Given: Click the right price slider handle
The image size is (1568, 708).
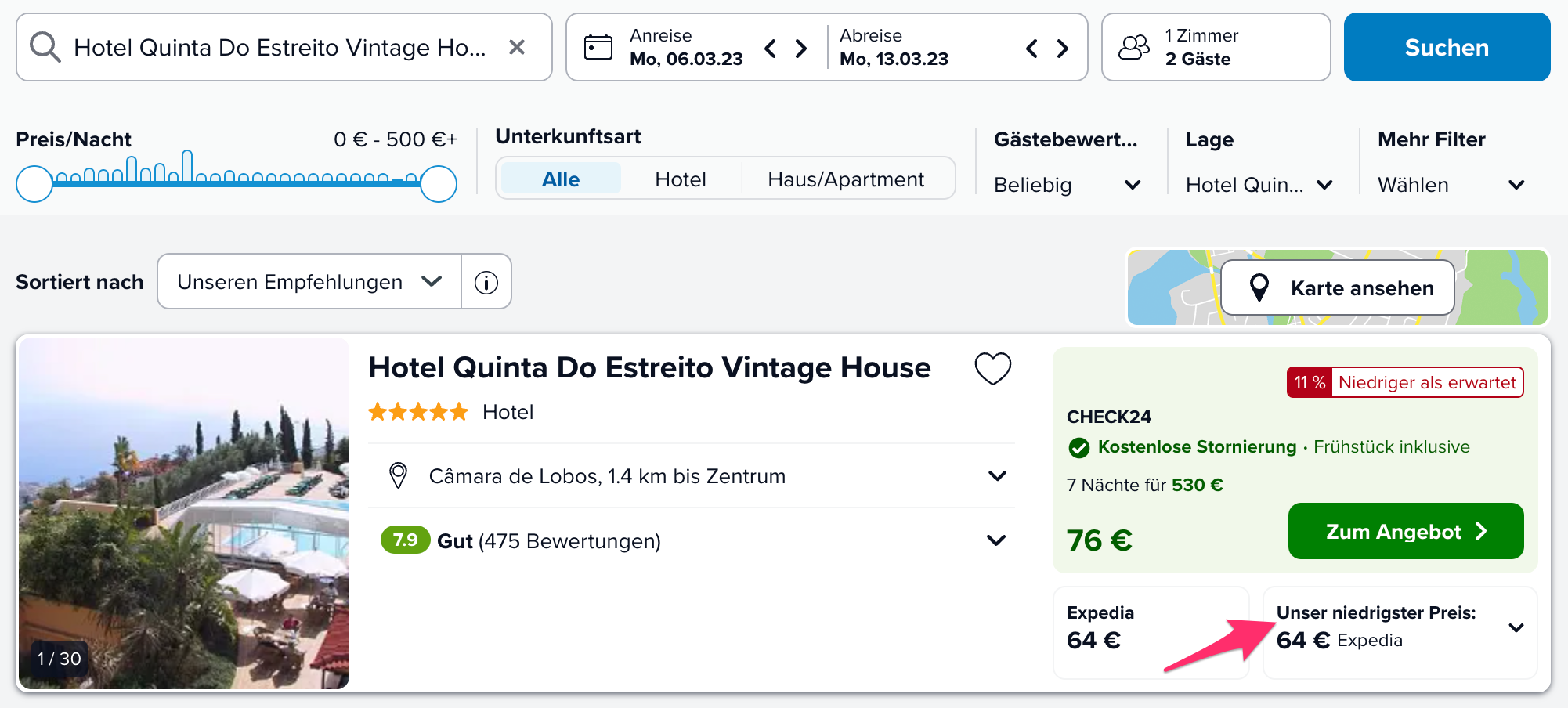Looking at the screenshot, I should (x=439, y=184).
